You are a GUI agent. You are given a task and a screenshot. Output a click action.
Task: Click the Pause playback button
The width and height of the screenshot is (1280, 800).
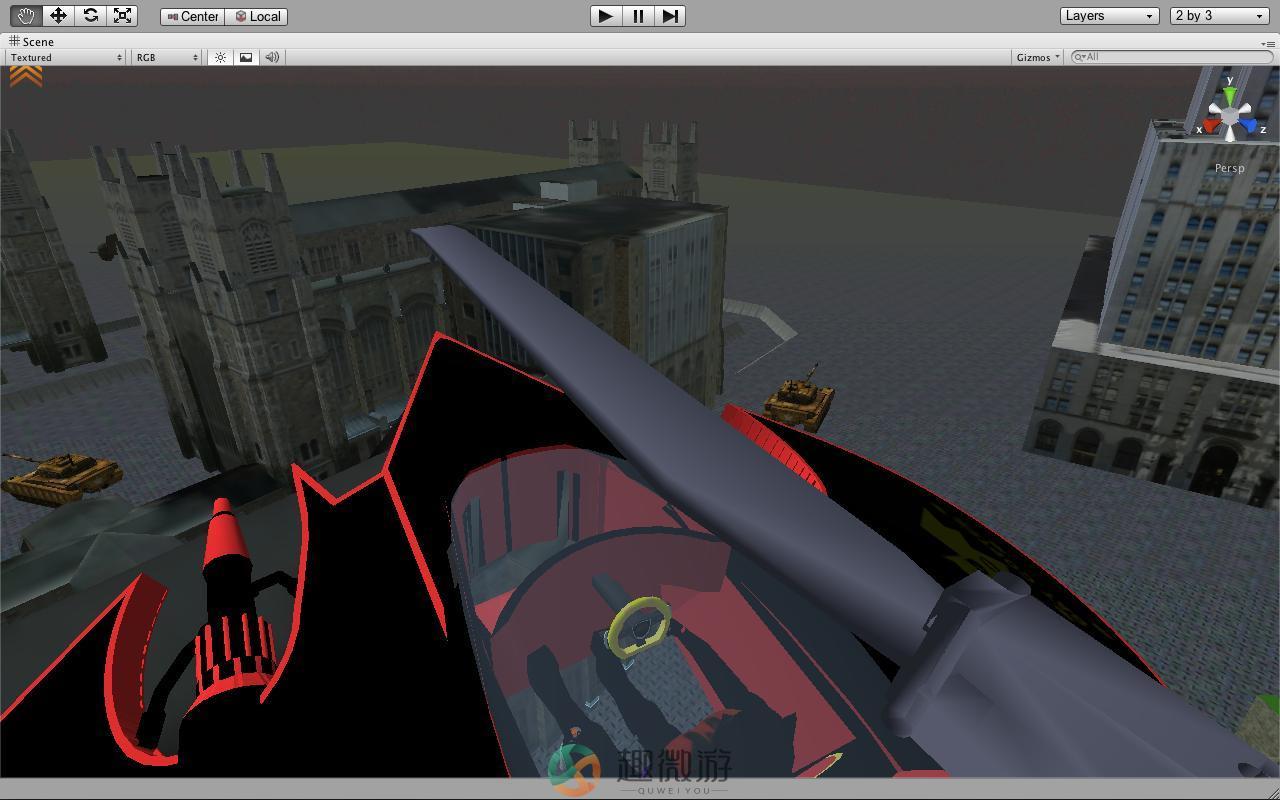(638, 16)
